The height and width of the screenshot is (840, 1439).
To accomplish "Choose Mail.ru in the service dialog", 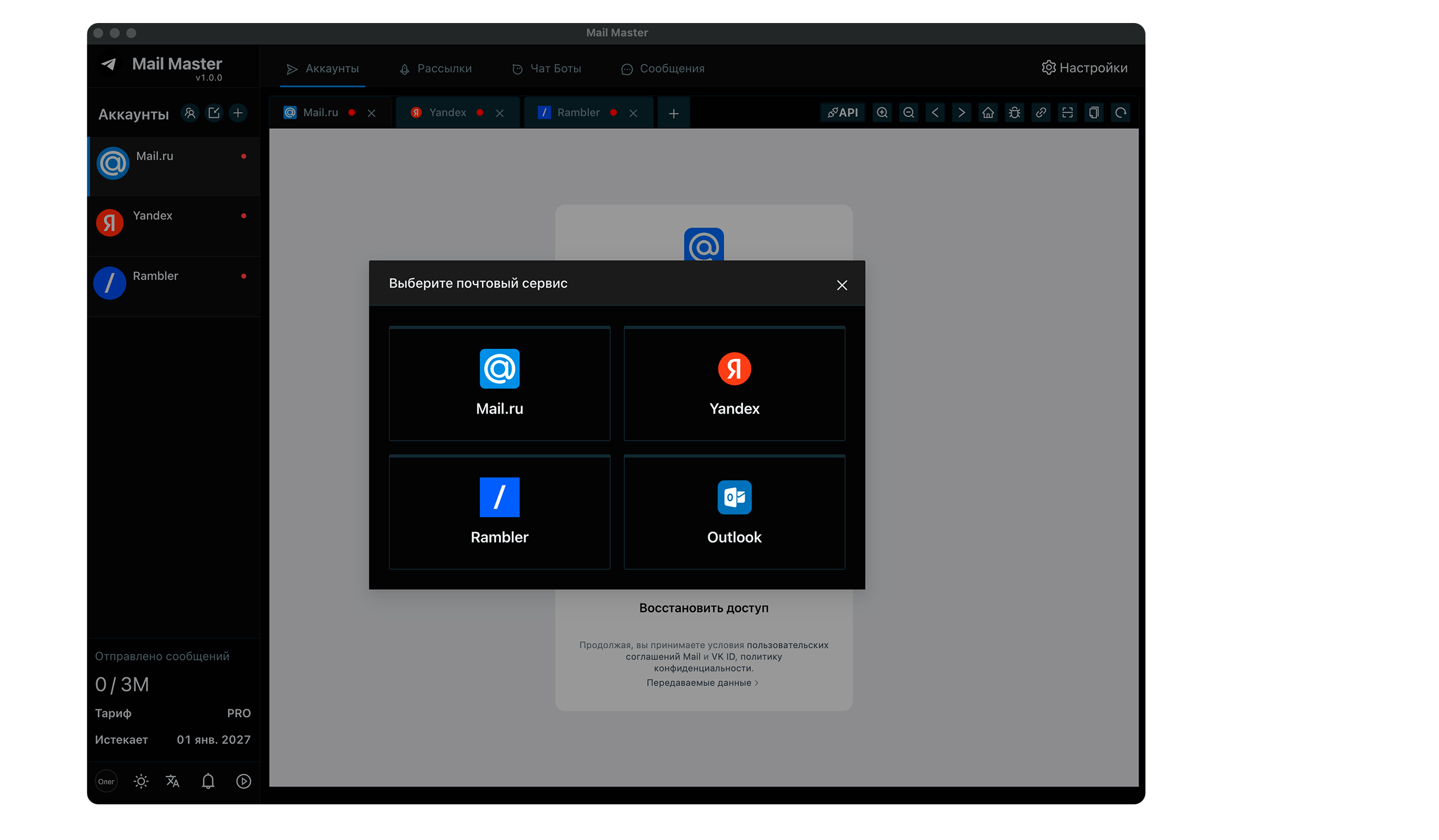I will (x=499, y=383).
